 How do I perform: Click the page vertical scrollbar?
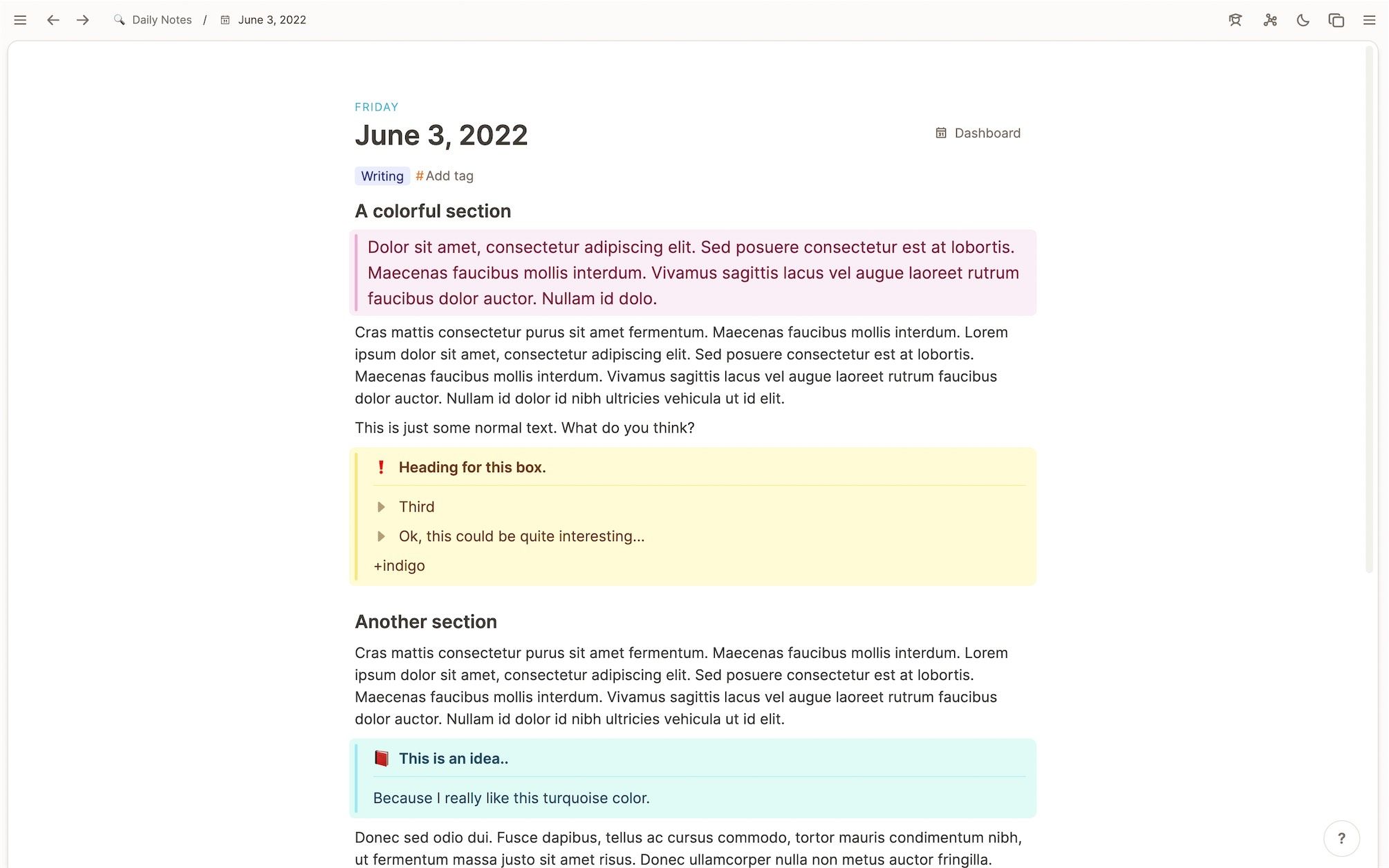pyautogui.click(x=1368, y=311)
